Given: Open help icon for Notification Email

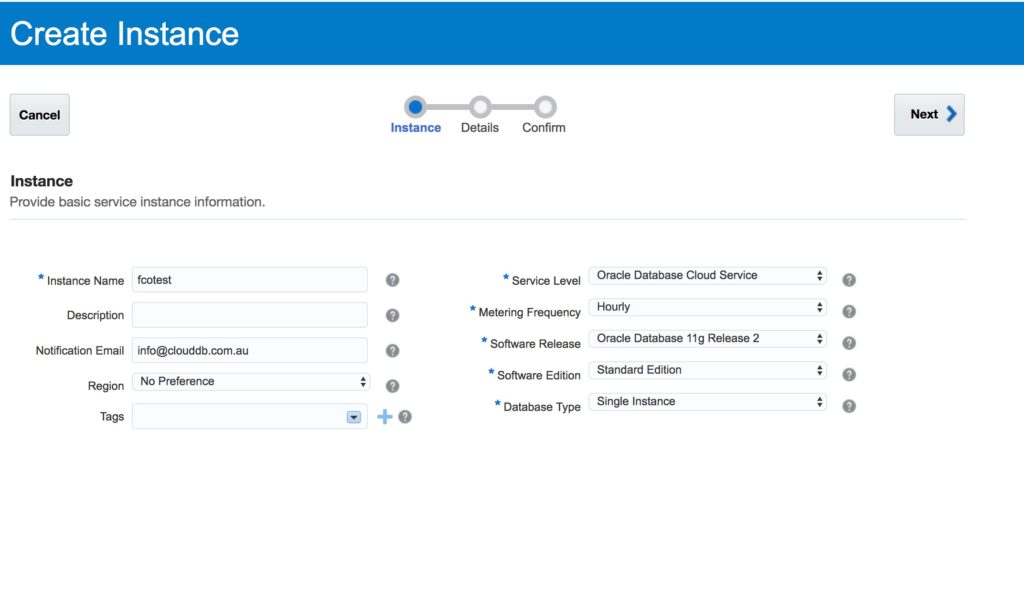Looking at the screenshot, I should pos(392,351).
